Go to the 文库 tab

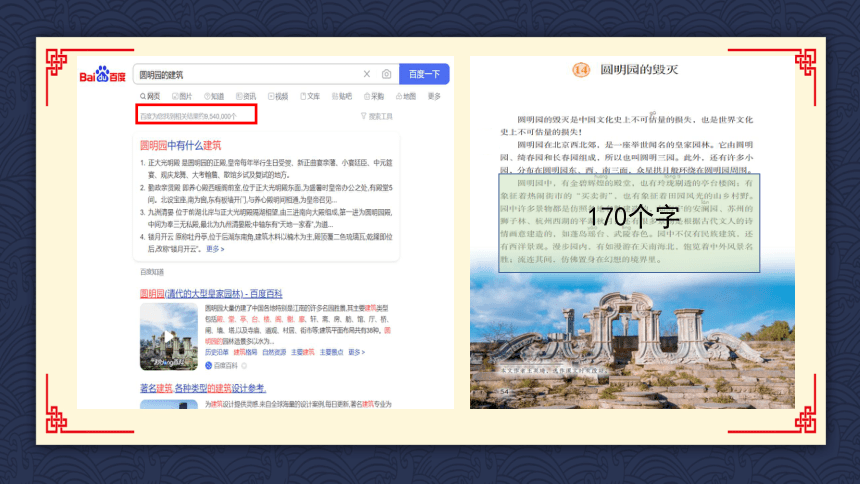[x=310, y=96]
